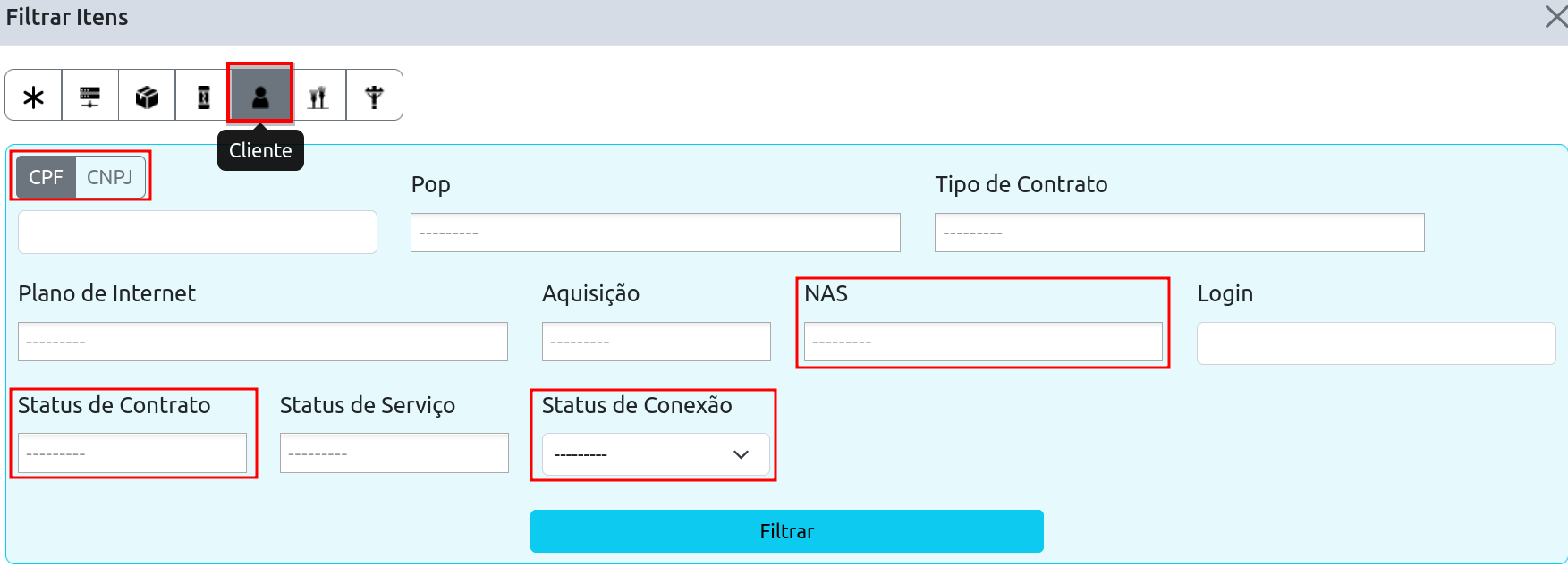
Task: Select the asterisk all-items filter icon
Action: tap(34, 96)
